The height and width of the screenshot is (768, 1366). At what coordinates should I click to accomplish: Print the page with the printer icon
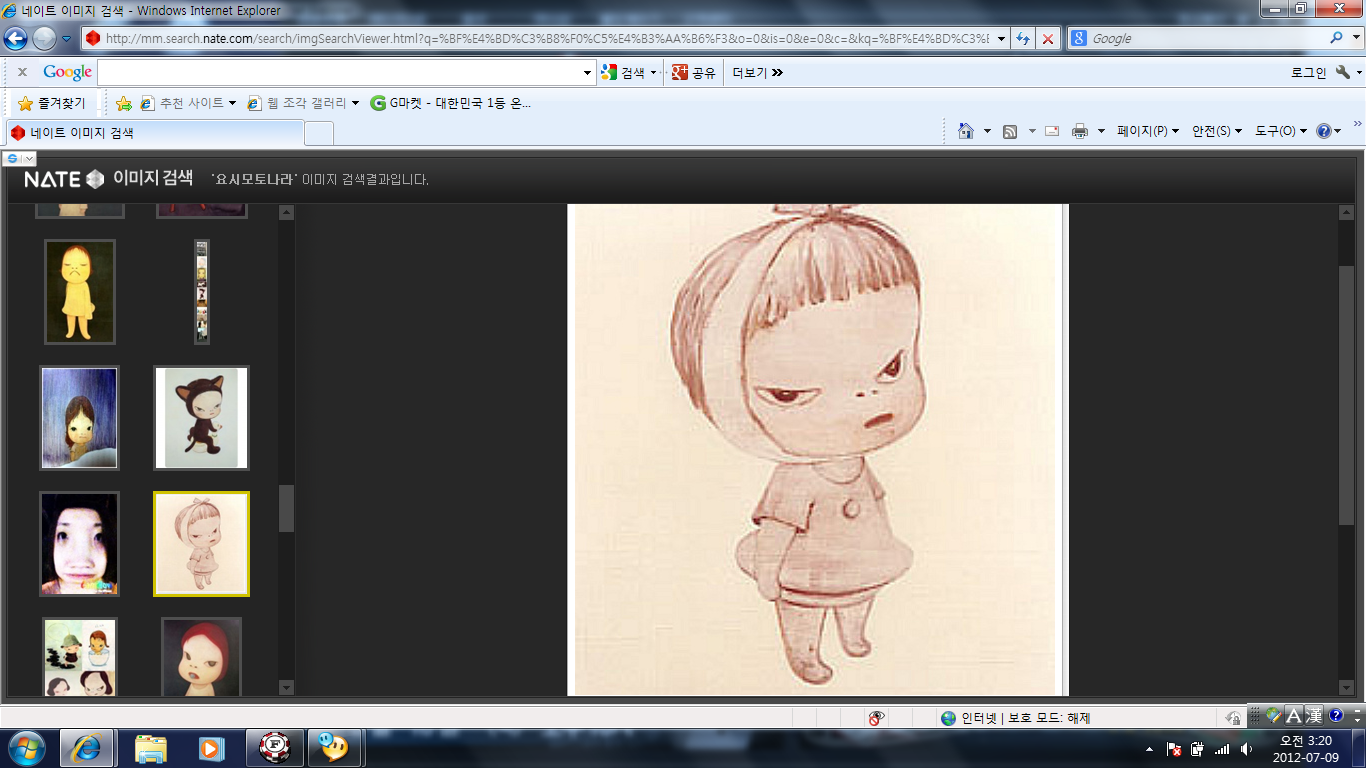pyautogui.click(x=1080, y=131)
